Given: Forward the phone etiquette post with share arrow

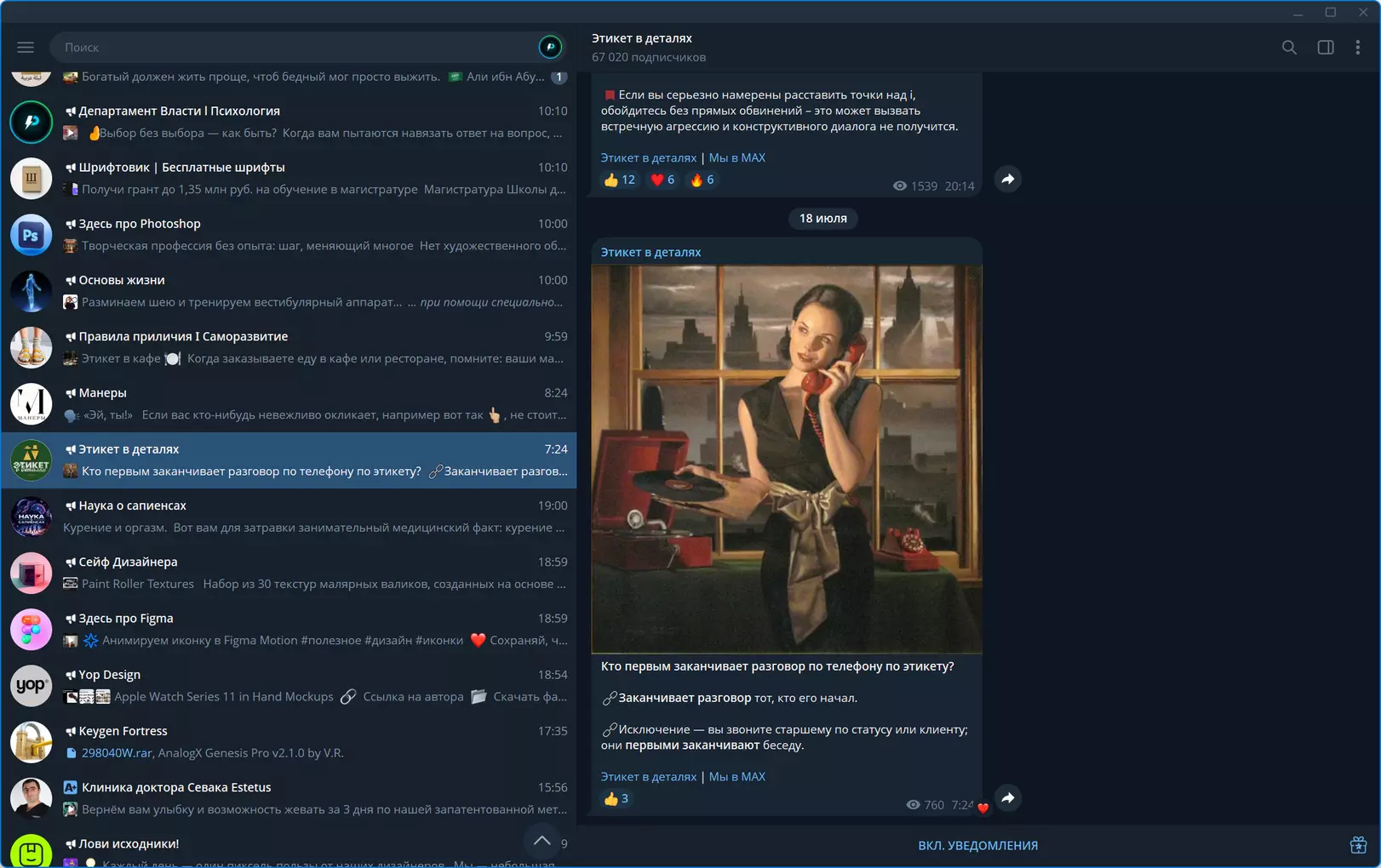Looking at the screenshot, I should click(x=1008, y=798).
